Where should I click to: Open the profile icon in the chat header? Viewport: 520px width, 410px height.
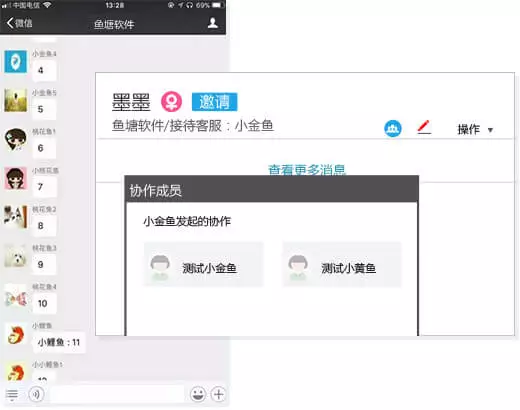coord(213,23)
